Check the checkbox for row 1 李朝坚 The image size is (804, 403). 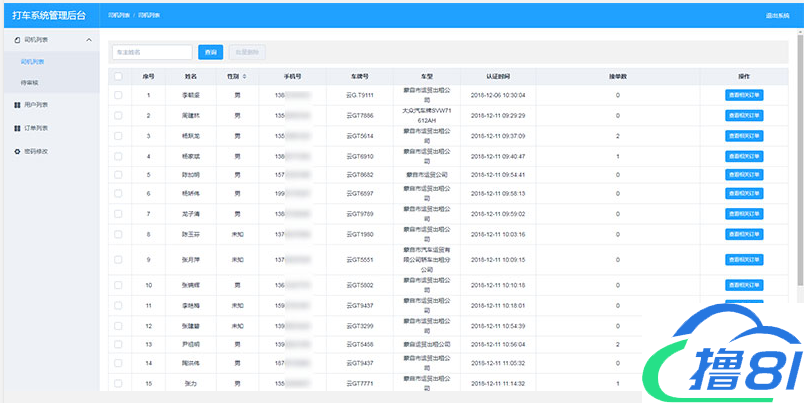click(118, 95)
